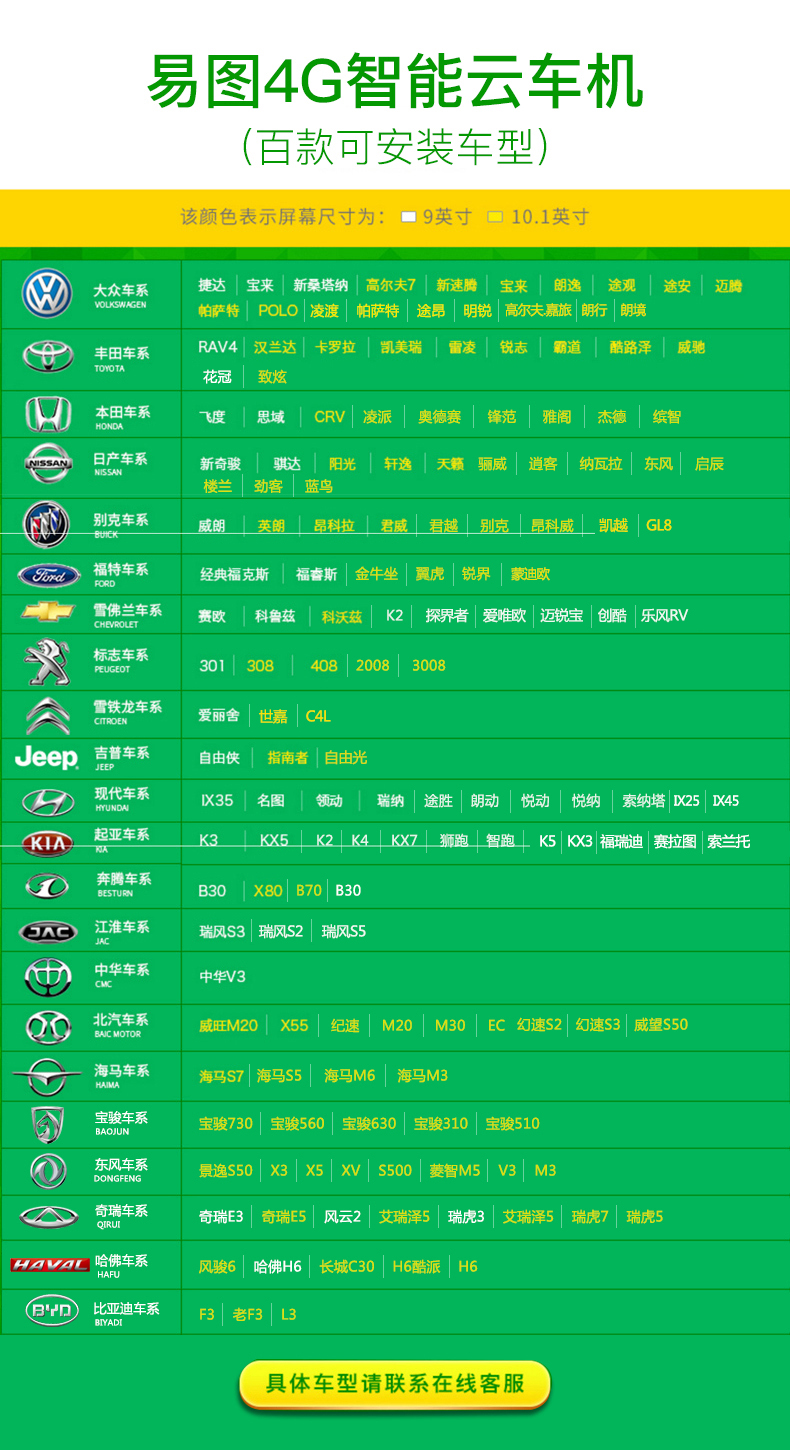Screen dimensions: 790x1450
Task: Select the X80 model
Action: point(268,890)
